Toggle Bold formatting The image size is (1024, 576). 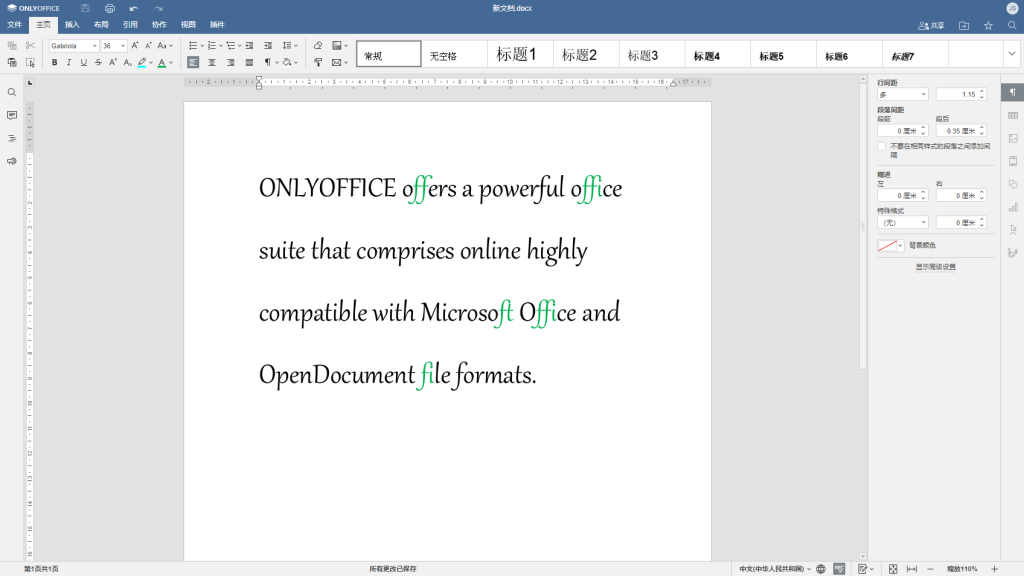(55, 63)
